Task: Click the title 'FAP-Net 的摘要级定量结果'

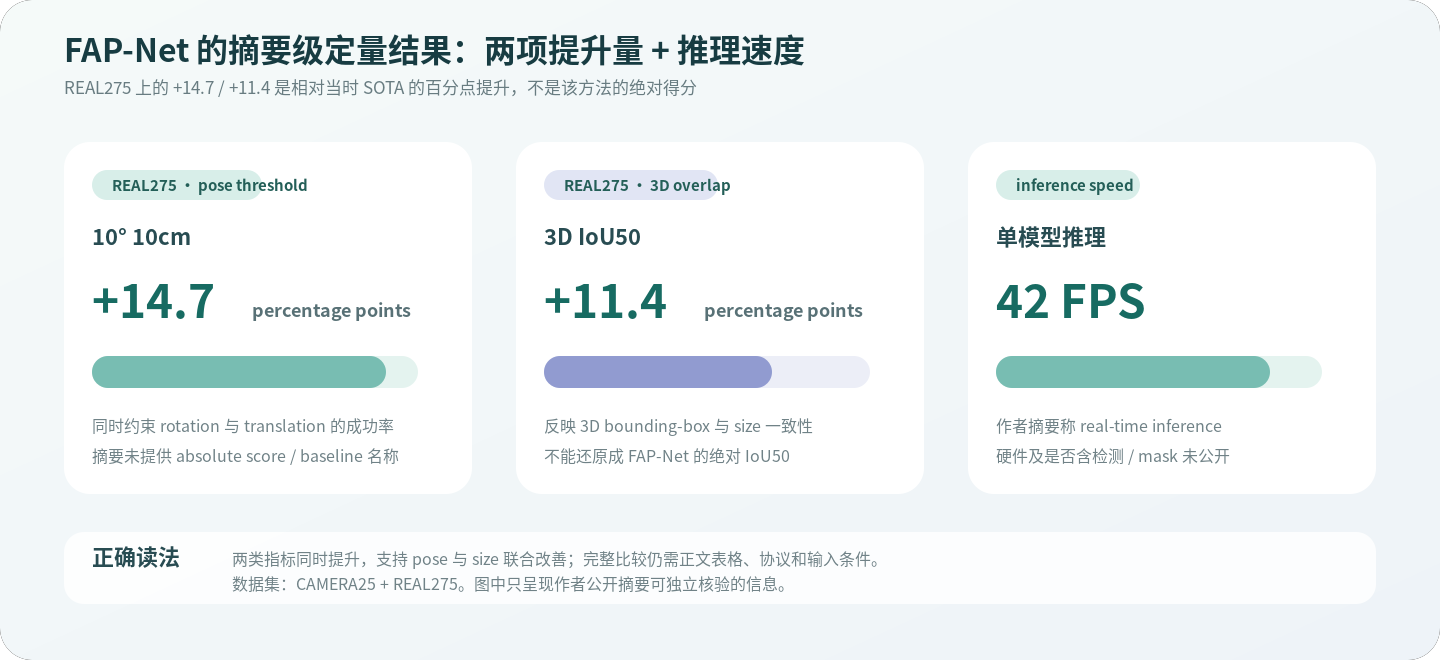Action: click(x=434, y=50)
